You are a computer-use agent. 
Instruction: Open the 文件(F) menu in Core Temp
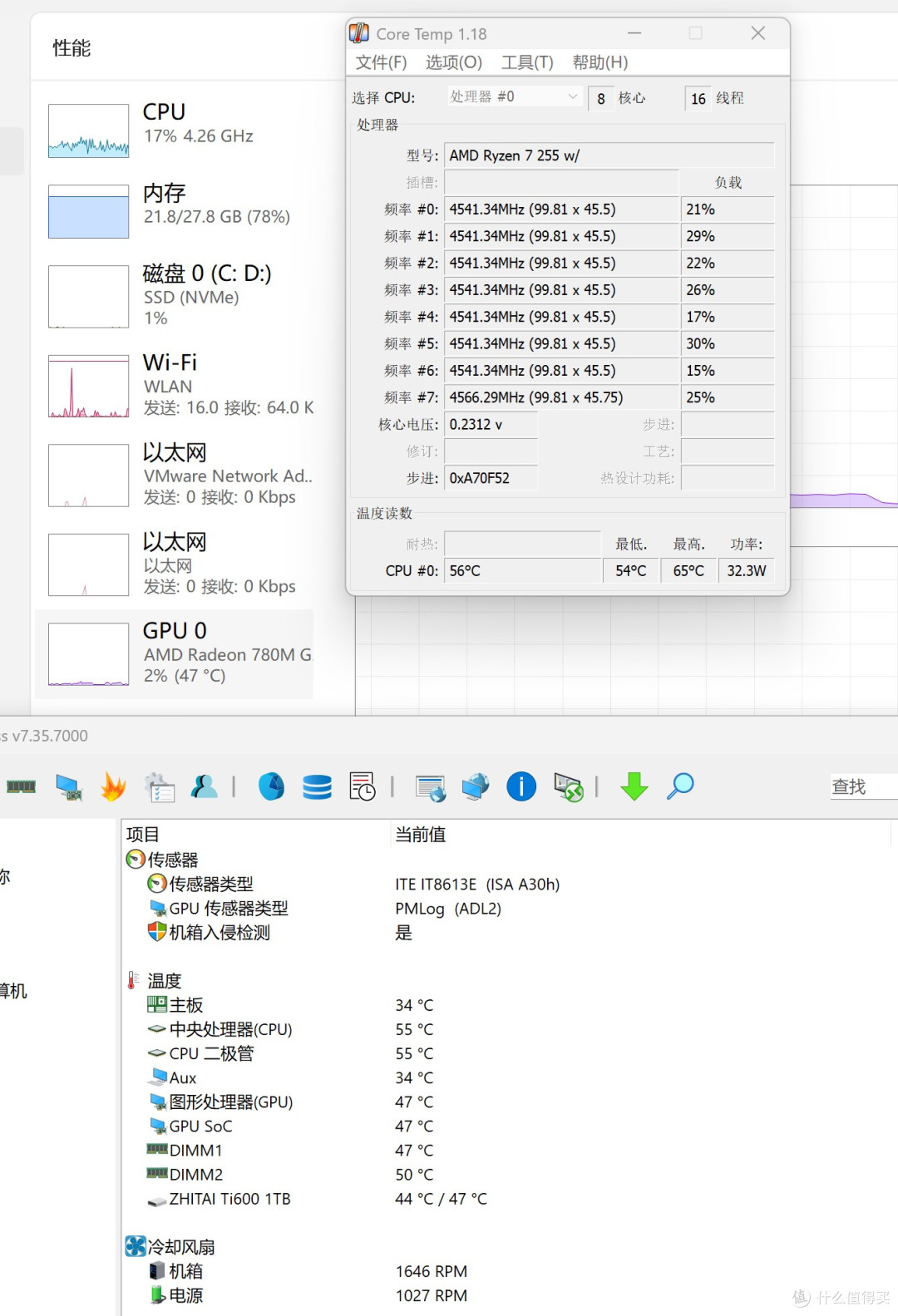point(381,62)
